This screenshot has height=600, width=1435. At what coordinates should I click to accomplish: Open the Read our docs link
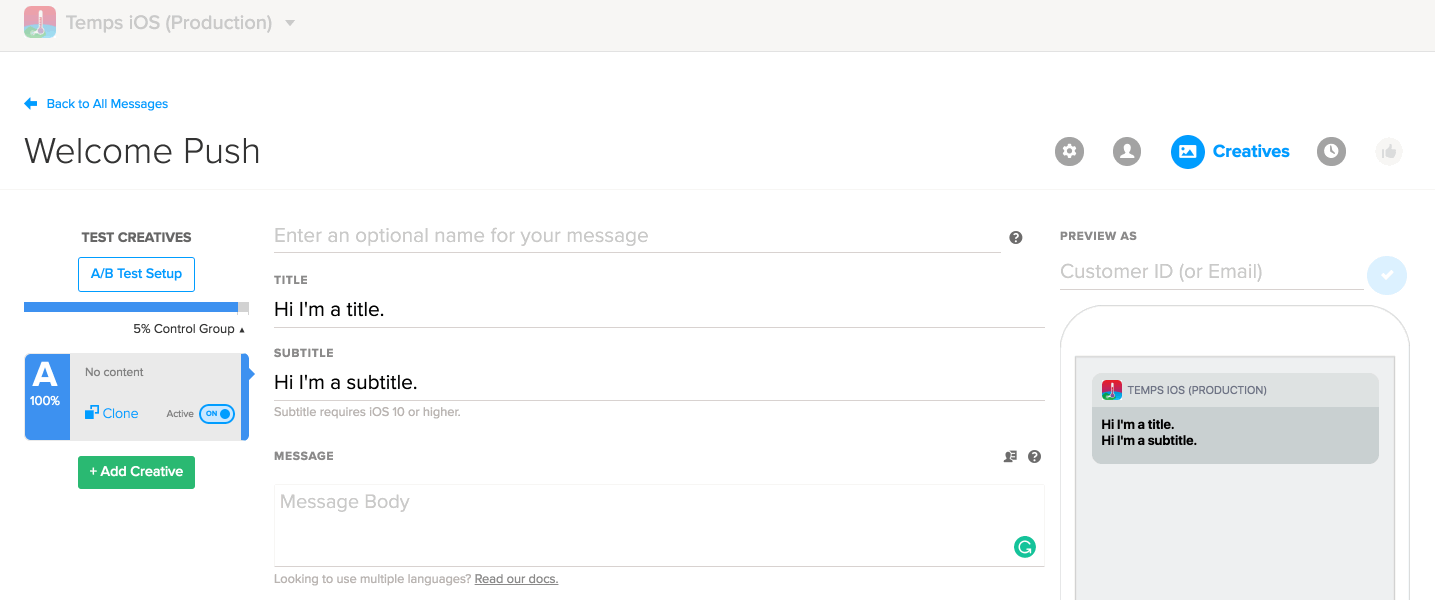(x=516, y=579)
